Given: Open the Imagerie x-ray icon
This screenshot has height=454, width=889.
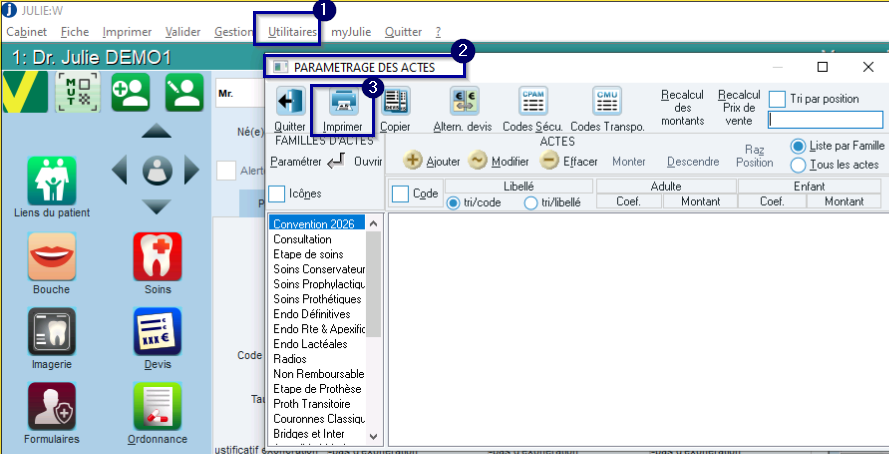Looking at the screenshot, I should click(x=52, y=332).
